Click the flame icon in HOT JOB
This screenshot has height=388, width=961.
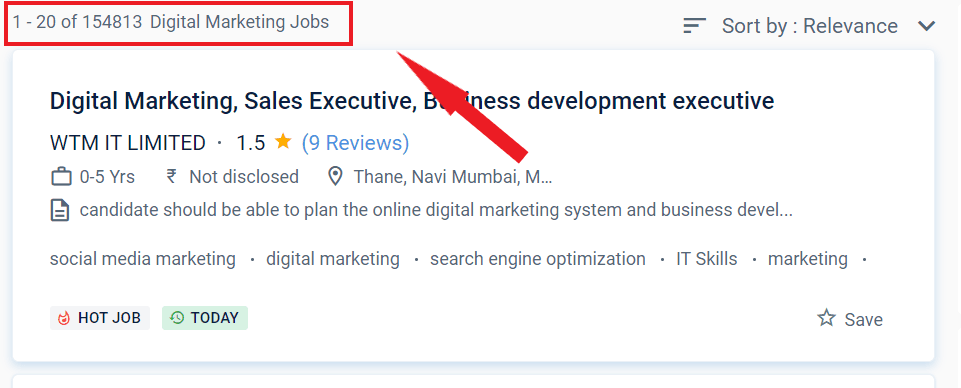(x=64, y=318)
